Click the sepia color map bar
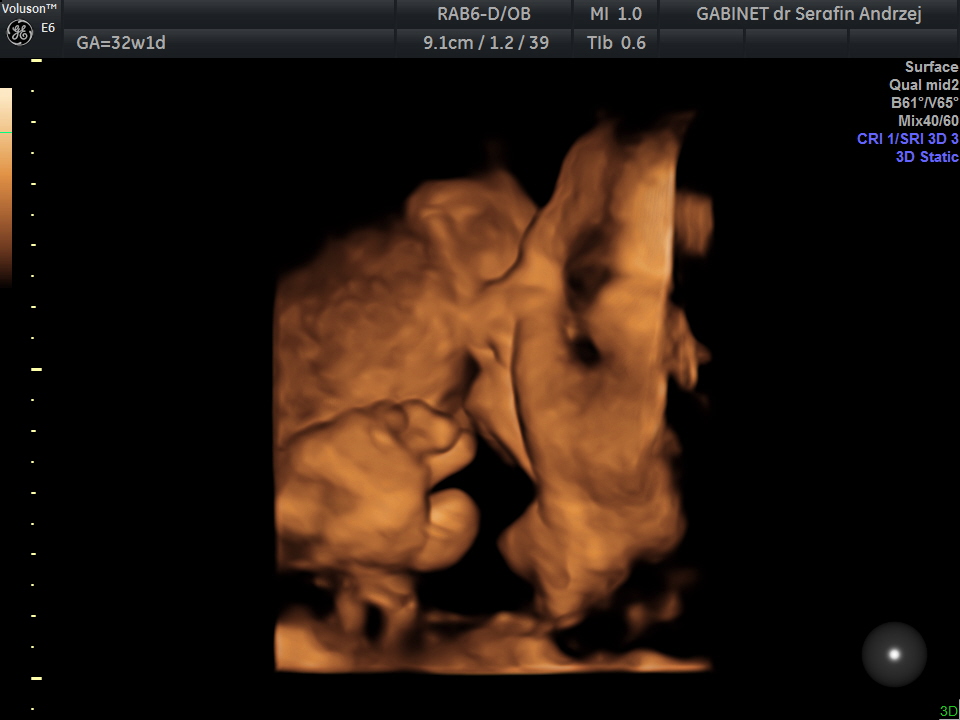 6,187
